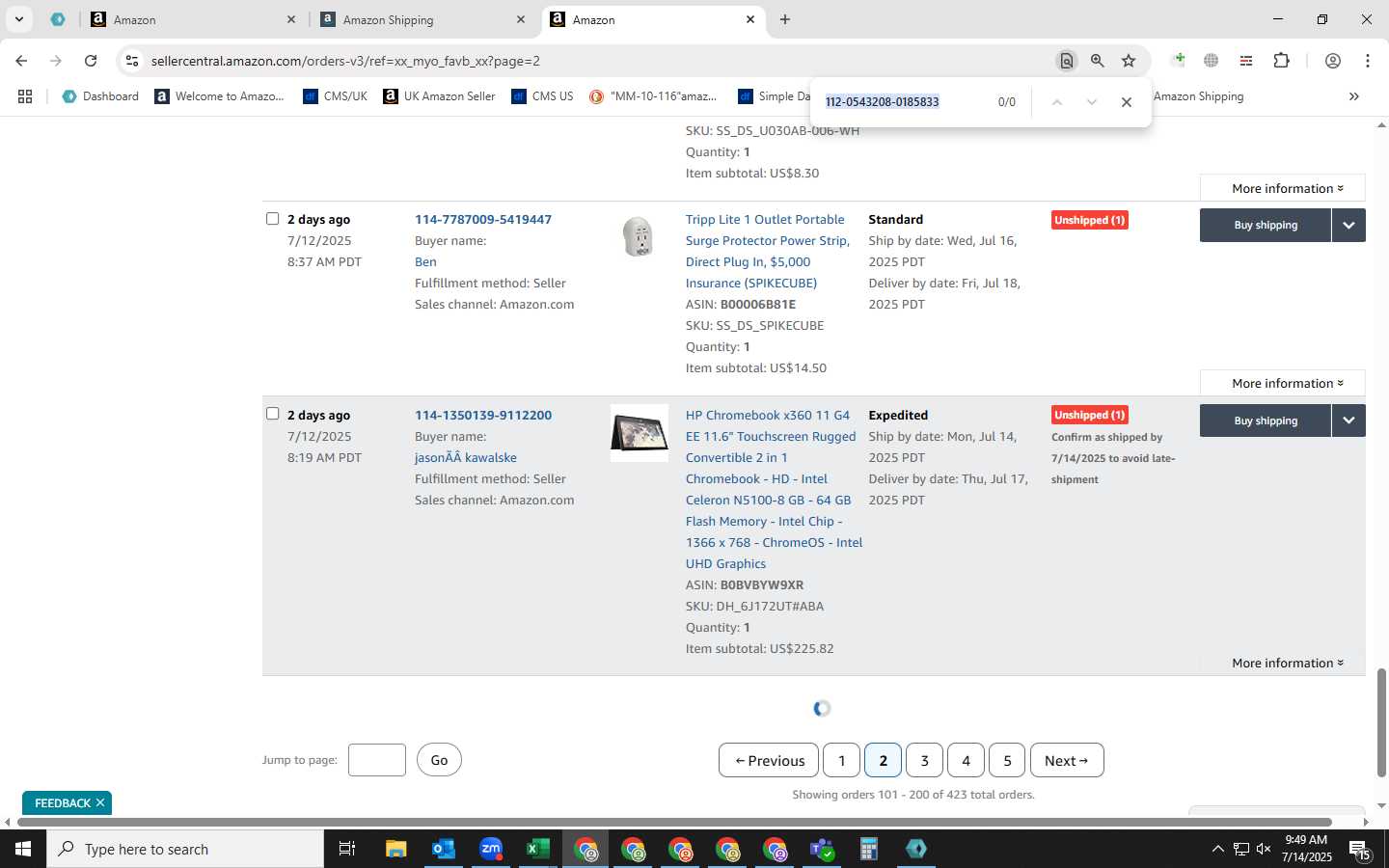Jump to orders page 3
The image size is (1389, 868).
[x=924, y=760]
